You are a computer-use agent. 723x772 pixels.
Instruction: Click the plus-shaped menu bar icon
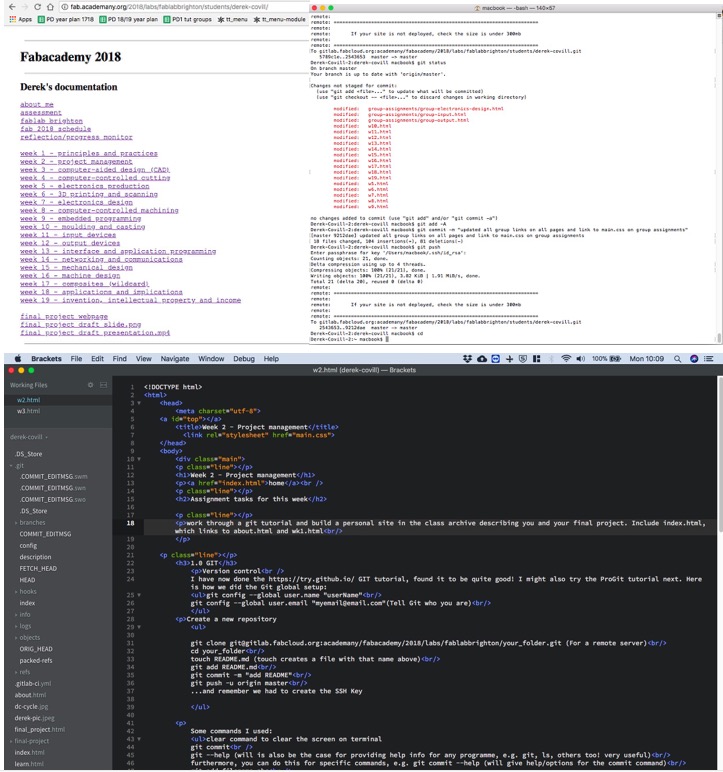[509, 359]
